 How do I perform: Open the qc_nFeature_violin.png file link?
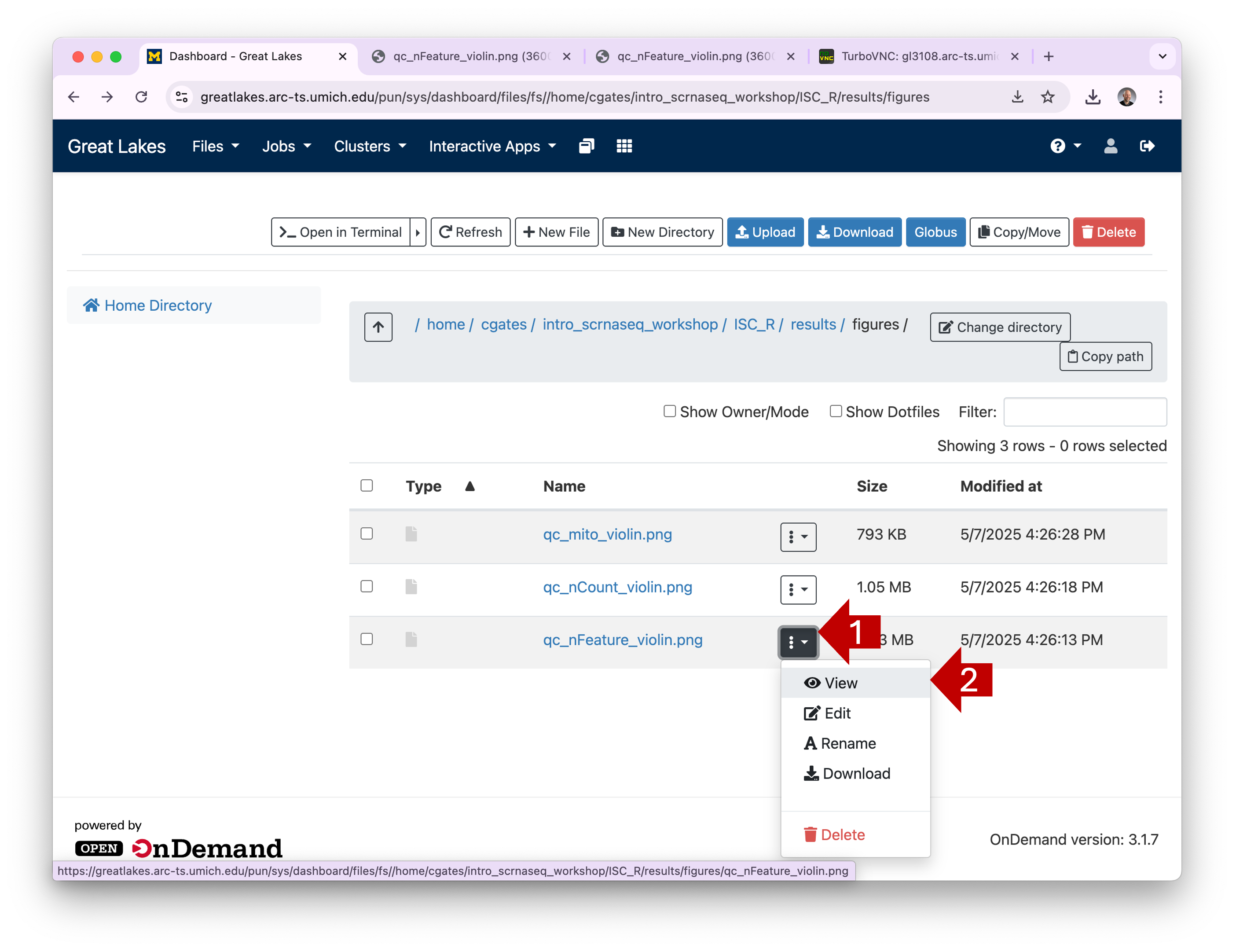click(623, 640)
